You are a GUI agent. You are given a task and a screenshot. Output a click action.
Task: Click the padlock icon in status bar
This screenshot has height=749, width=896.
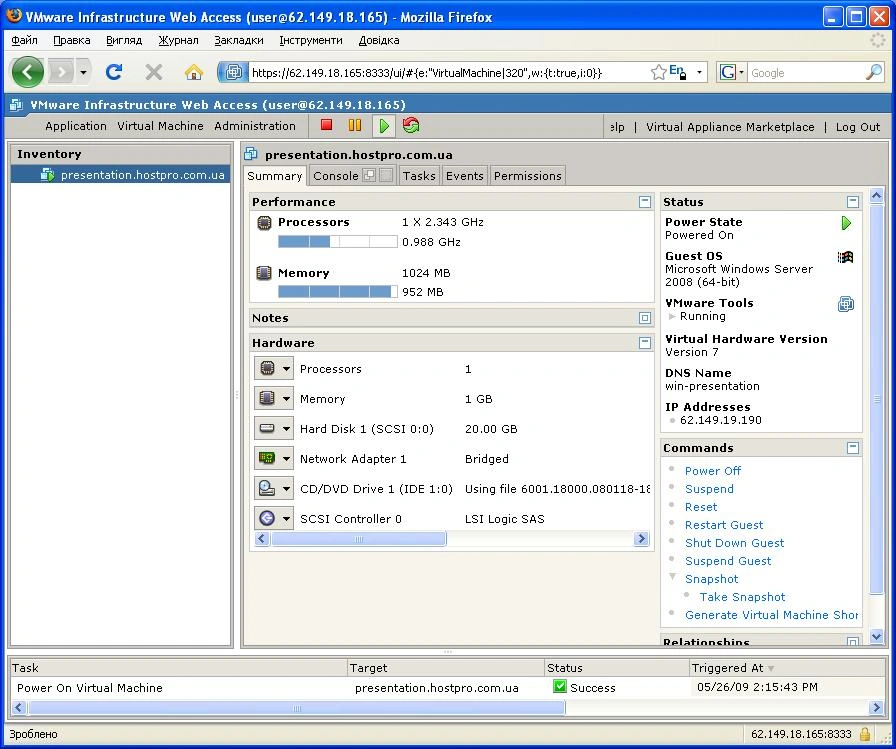(865, 734)
